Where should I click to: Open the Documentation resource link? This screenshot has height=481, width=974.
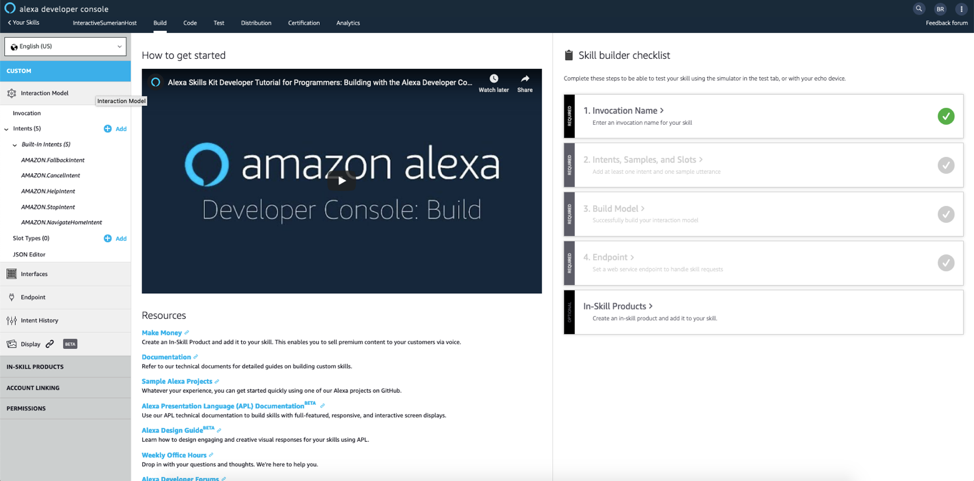tap(166, 357)
